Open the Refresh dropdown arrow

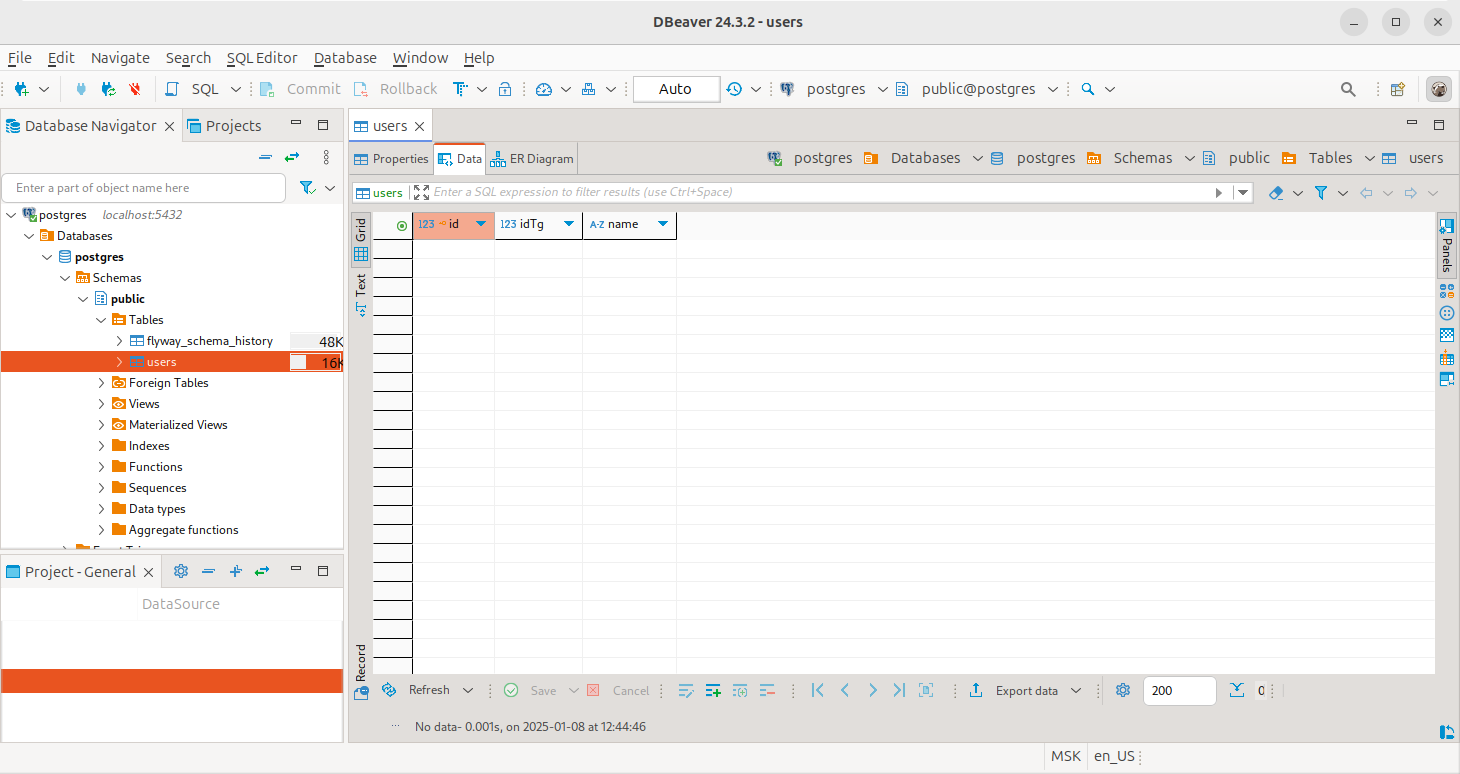coord(467,691)
